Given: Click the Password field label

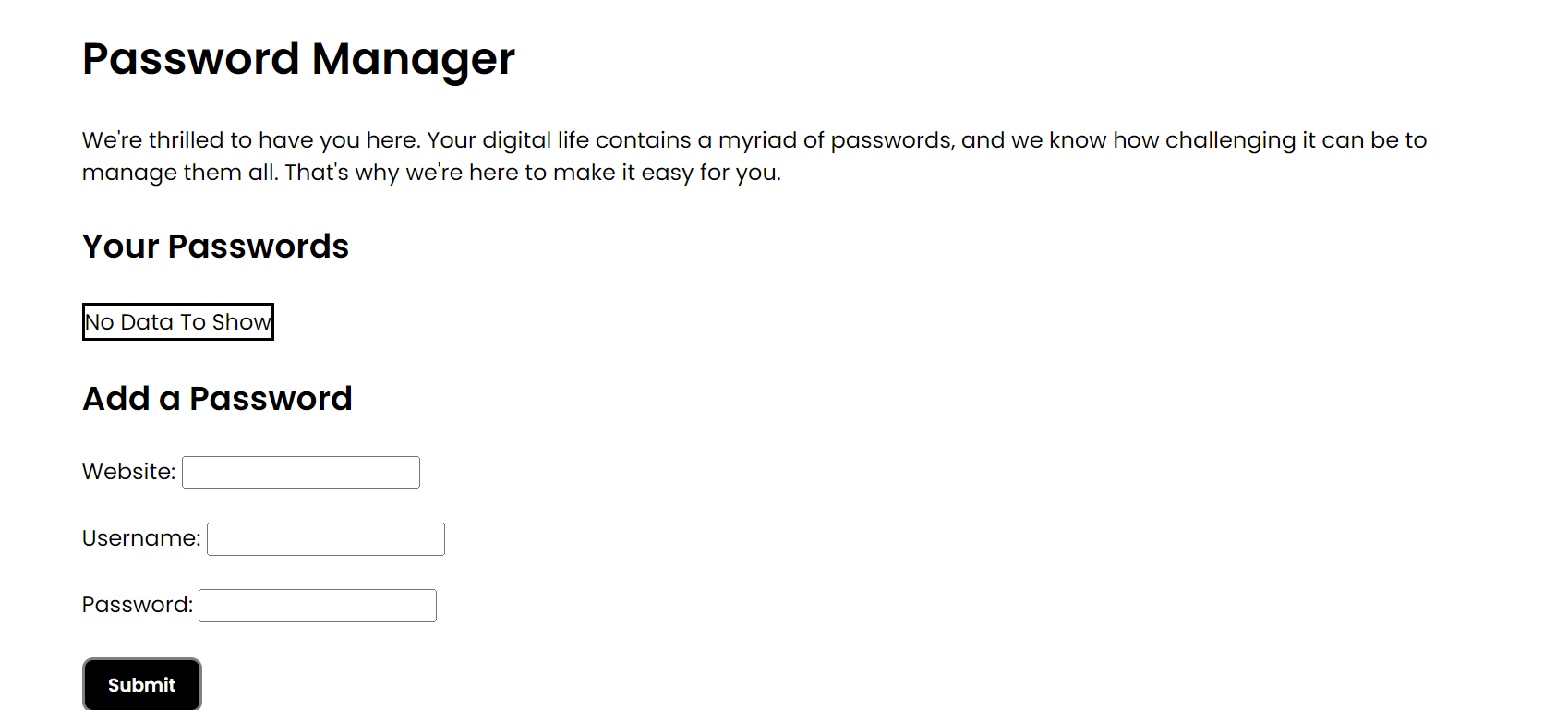Looking at the screenshot, I should (x=137, y=604).
